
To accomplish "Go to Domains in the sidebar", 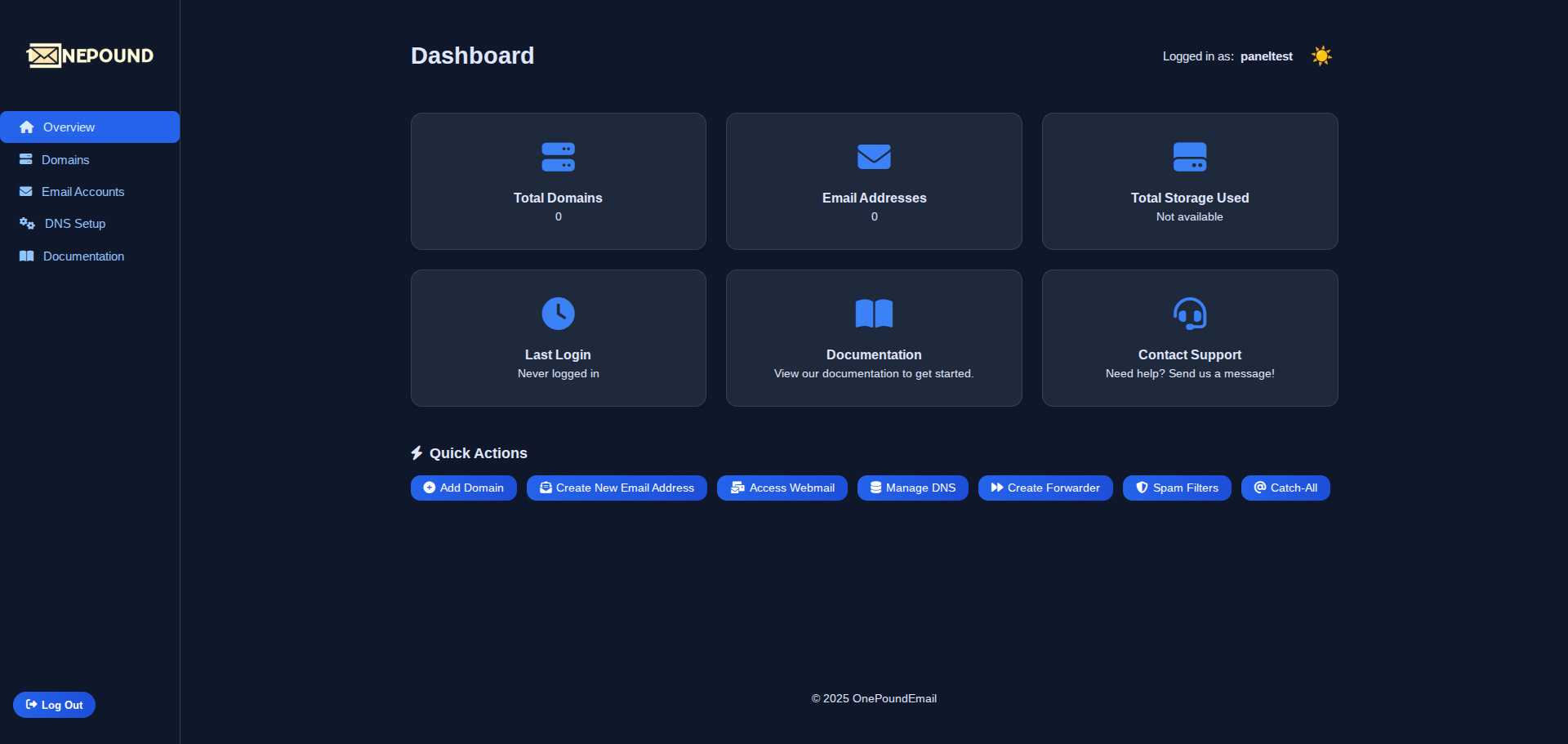I will [65, 160].
